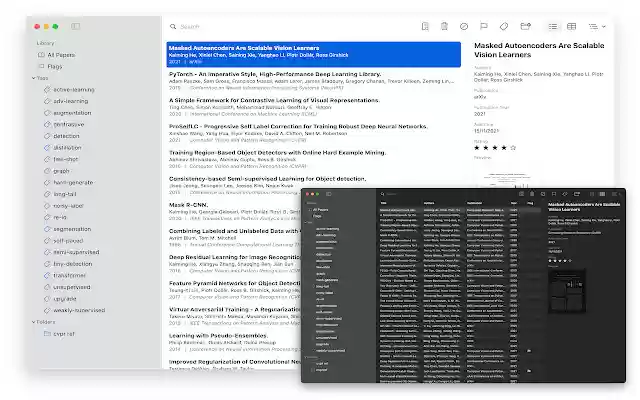
Task: Select Learning with Pseudo-Ensembles paper
Action: point(233,342)
